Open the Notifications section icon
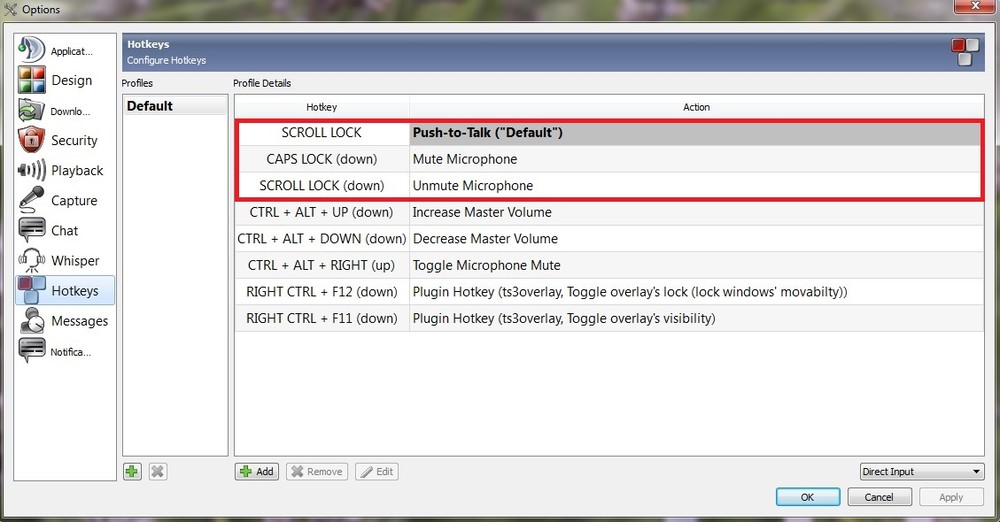The height and width of the screenshot is (522, 1000). coord(31,350)
